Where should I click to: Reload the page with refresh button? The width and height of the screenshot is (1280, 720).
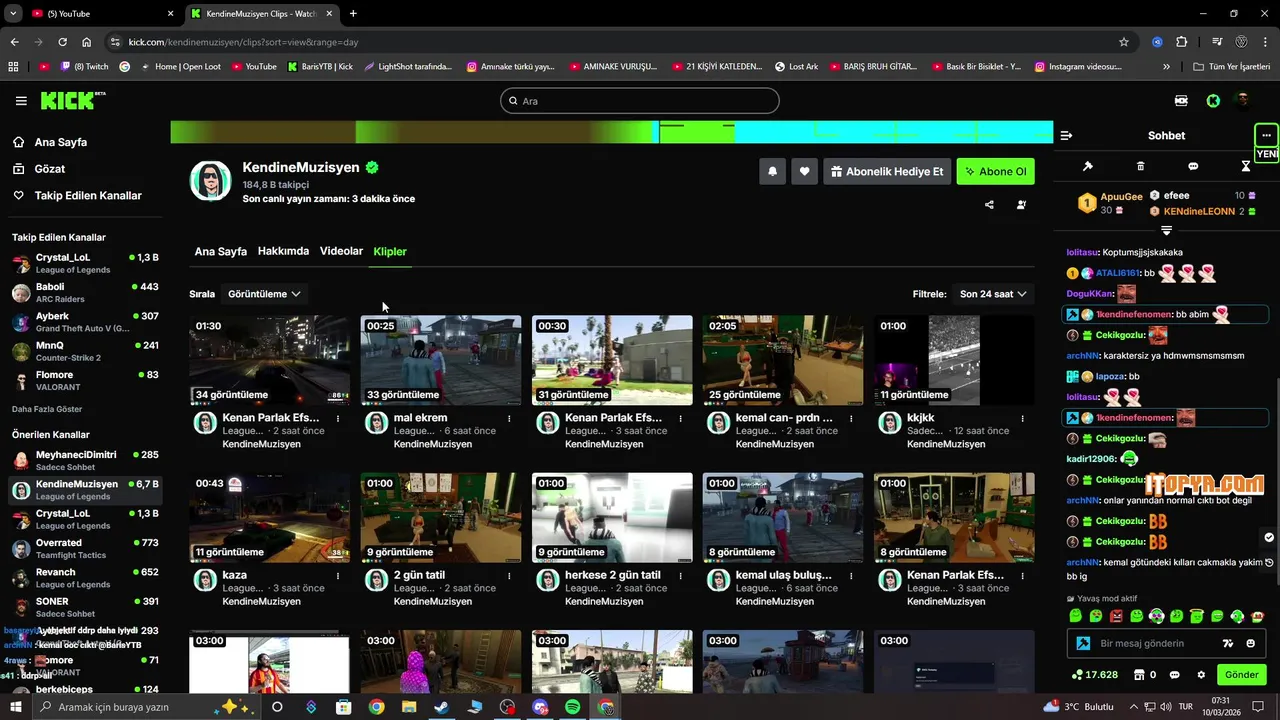pos(62,42)
